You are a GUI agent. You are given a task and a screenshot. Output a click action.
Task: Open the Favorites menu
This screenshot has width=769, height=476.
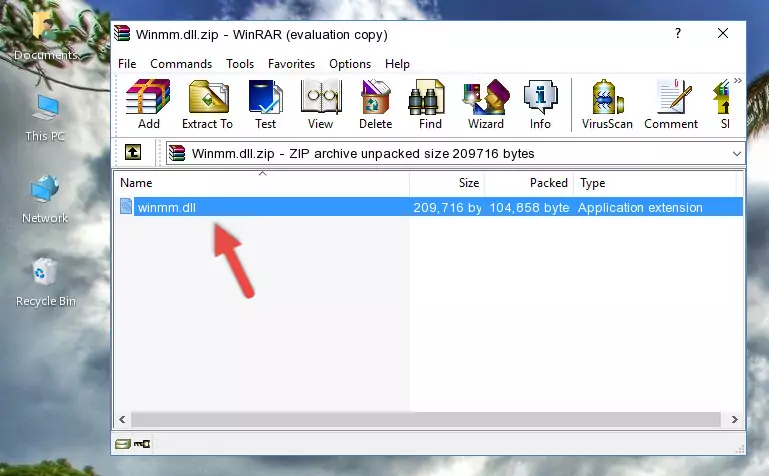(291, 64)
